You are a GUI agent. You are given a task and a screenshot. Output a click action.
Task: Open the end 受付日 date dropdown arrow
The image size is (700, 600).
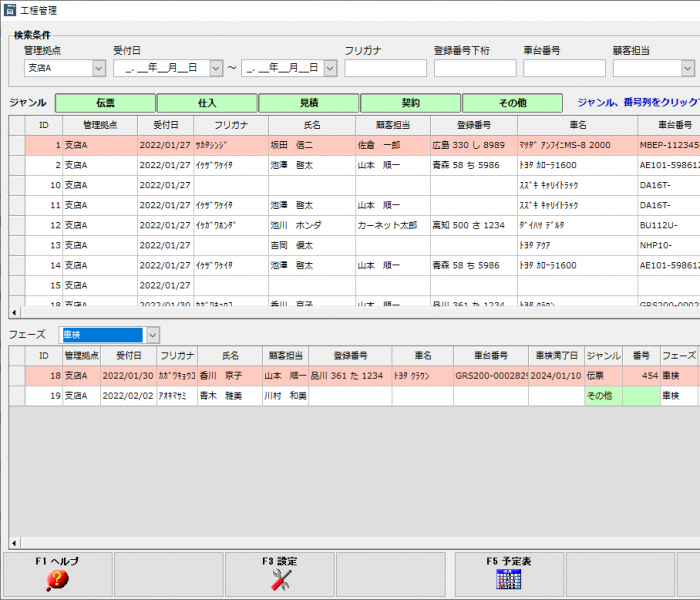[330, 68]
